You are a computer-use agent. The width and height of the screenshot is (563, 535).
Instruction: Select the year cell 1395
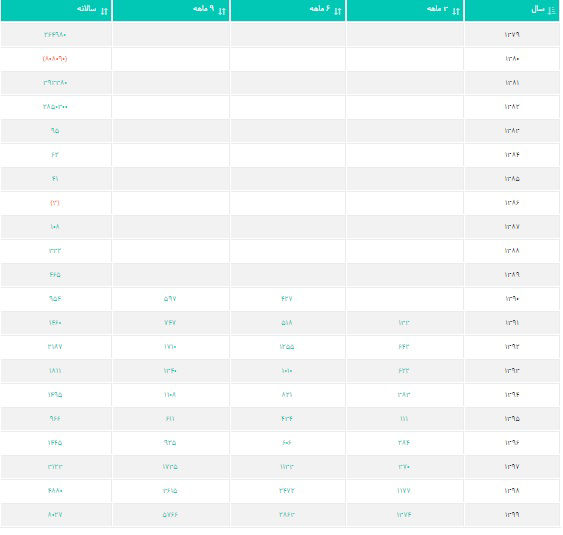click(x=512, y=419)
